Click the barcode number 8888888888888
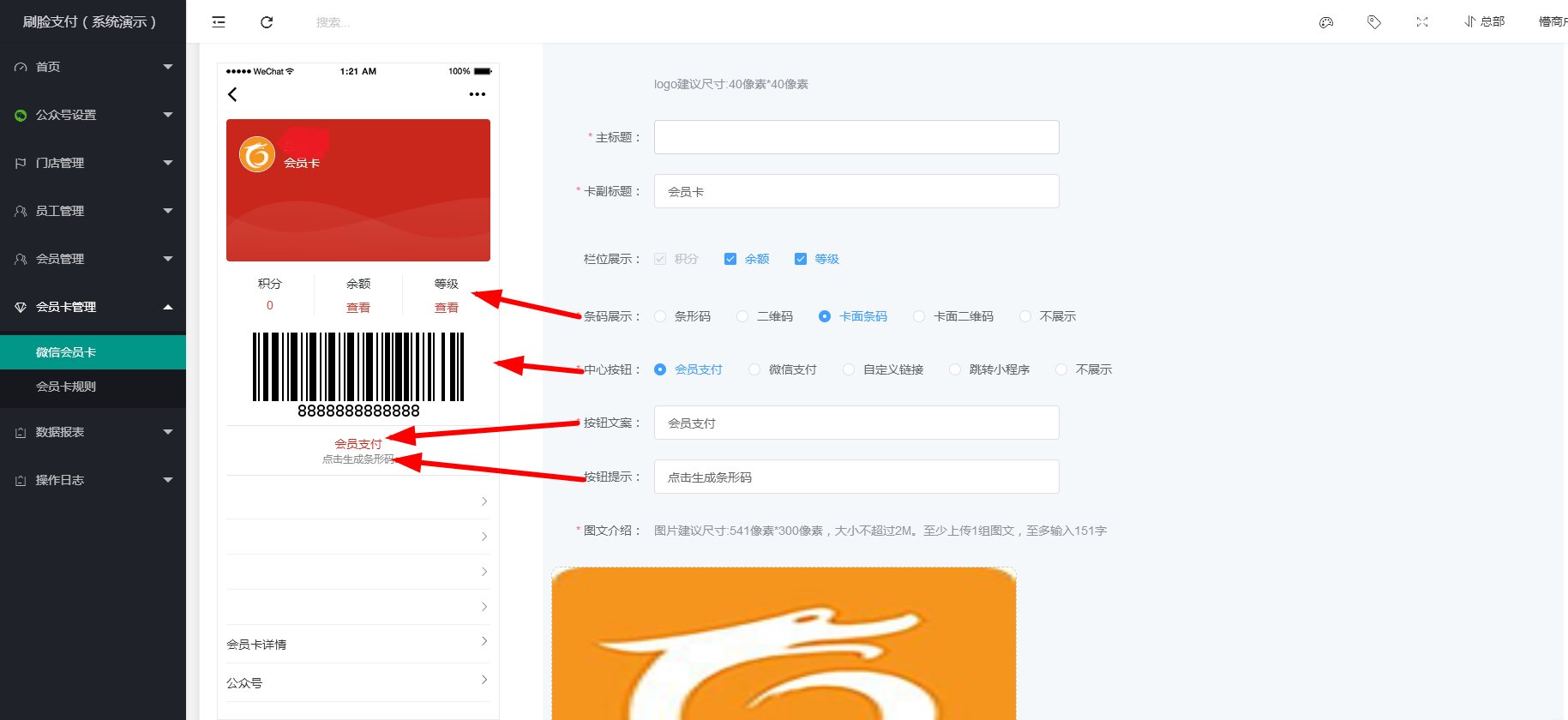This screenshot has width=1568, height=720. click(x=358, y=411)
